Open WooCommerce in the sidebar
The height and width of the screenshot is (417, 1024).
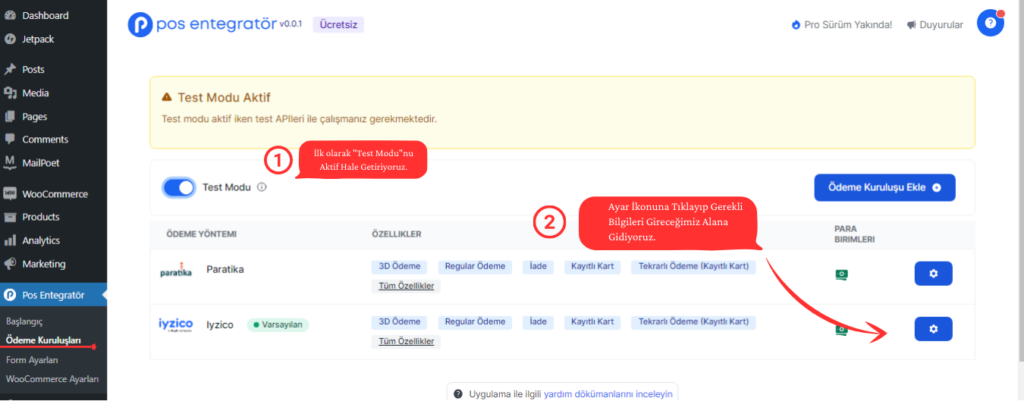(x=54, y=194)
